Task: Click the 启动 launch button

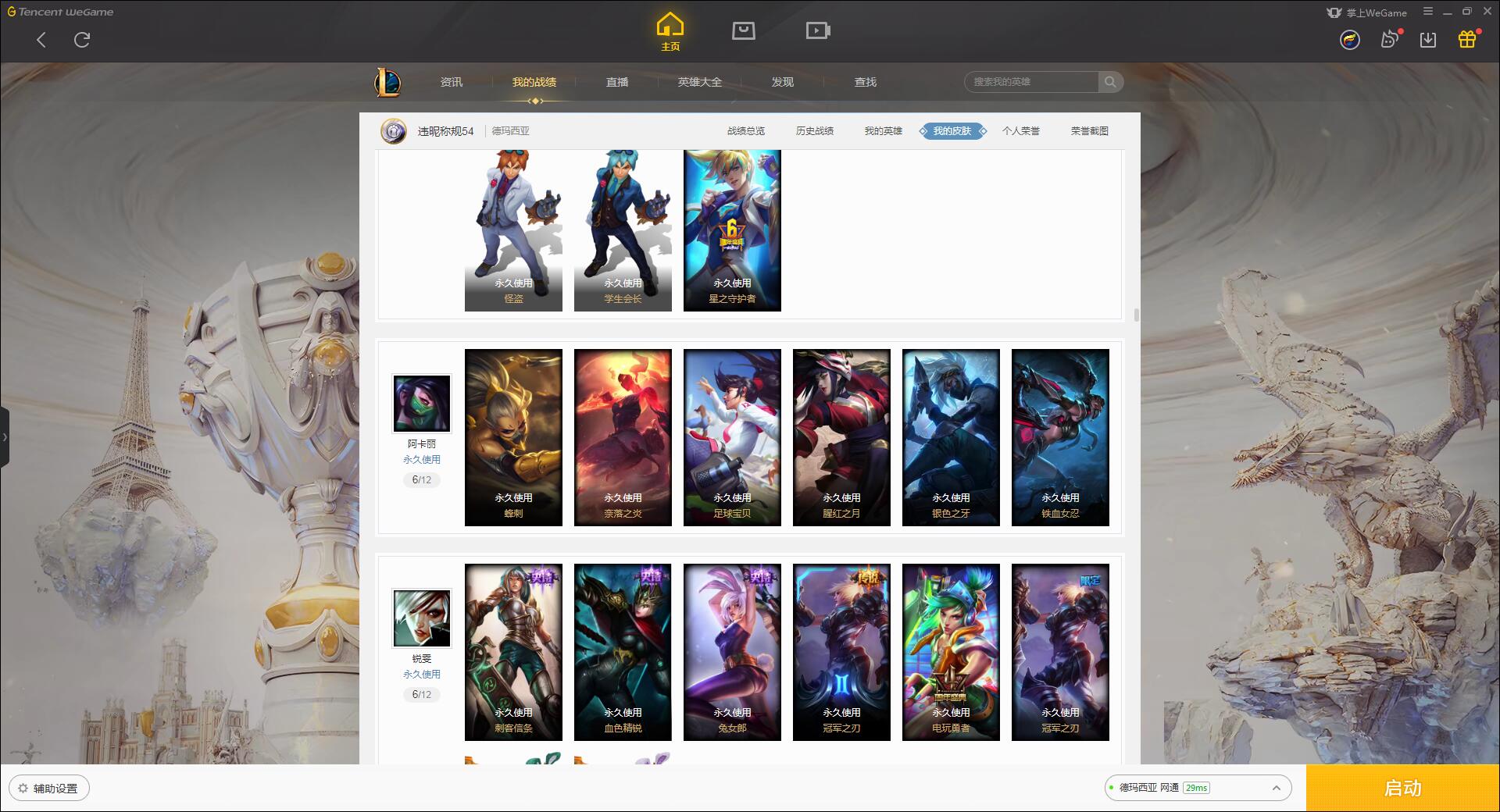Action: point(1403,788)
